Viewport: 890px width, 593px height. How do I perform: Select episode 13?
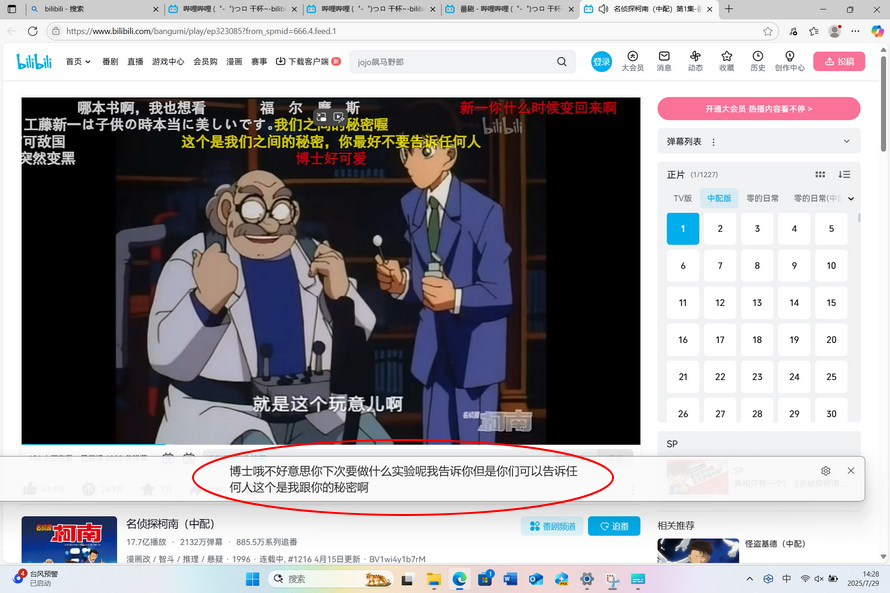click(x=757, y=302)
